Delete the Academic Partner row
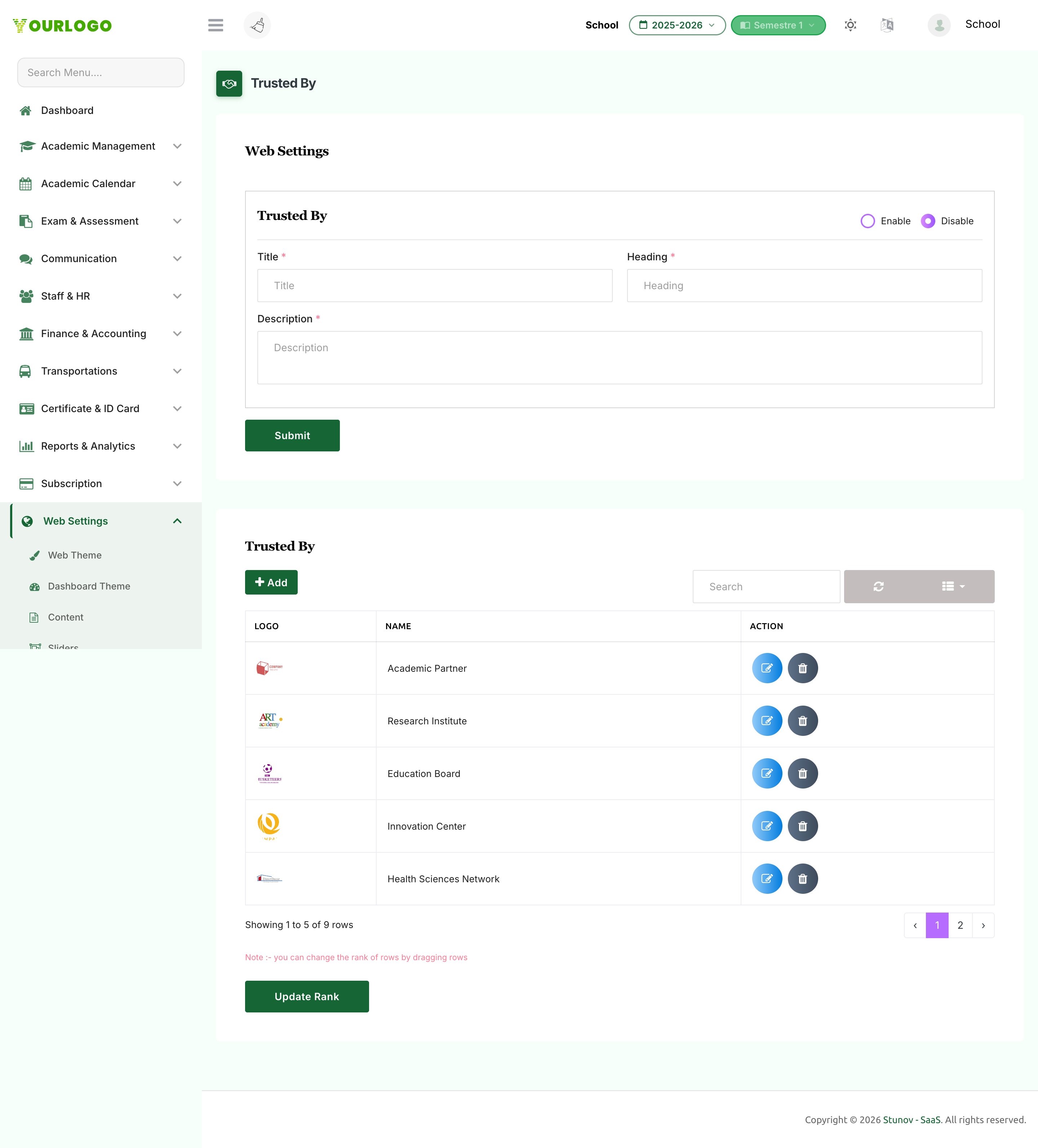1038x1148 pixels. coord(803,668)
